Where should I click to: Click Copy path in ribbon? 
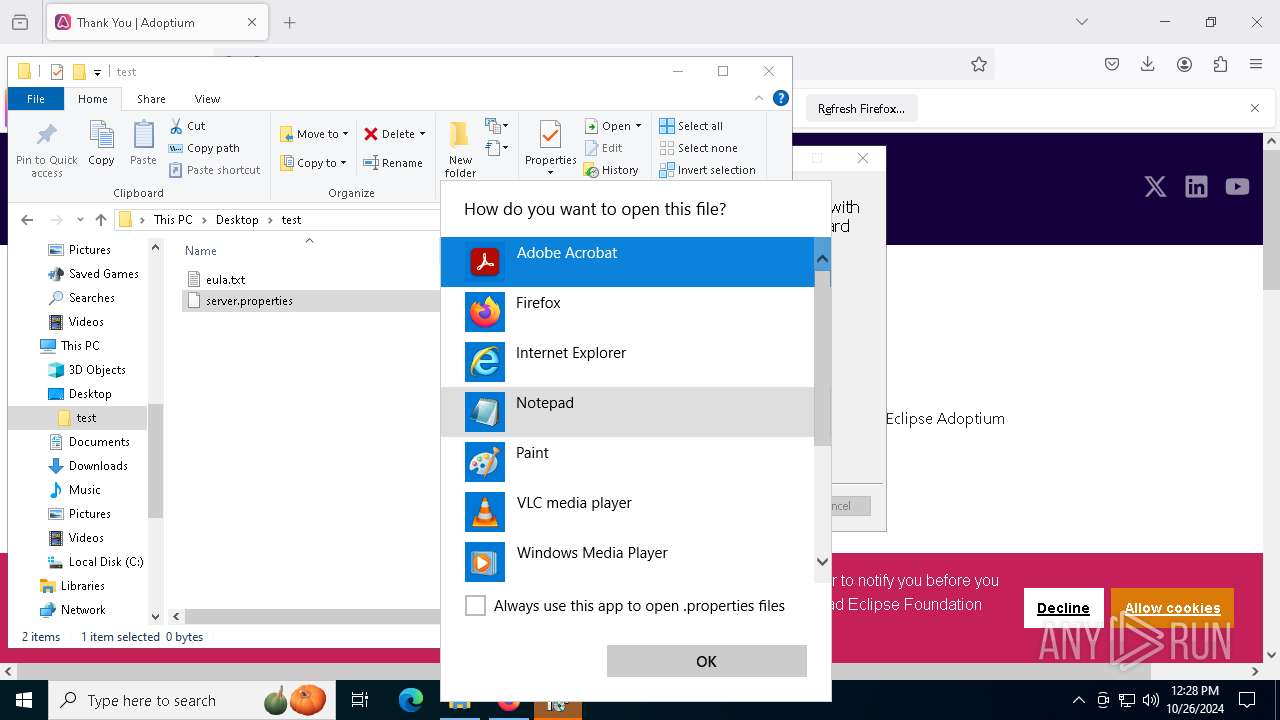coord(204,148)
